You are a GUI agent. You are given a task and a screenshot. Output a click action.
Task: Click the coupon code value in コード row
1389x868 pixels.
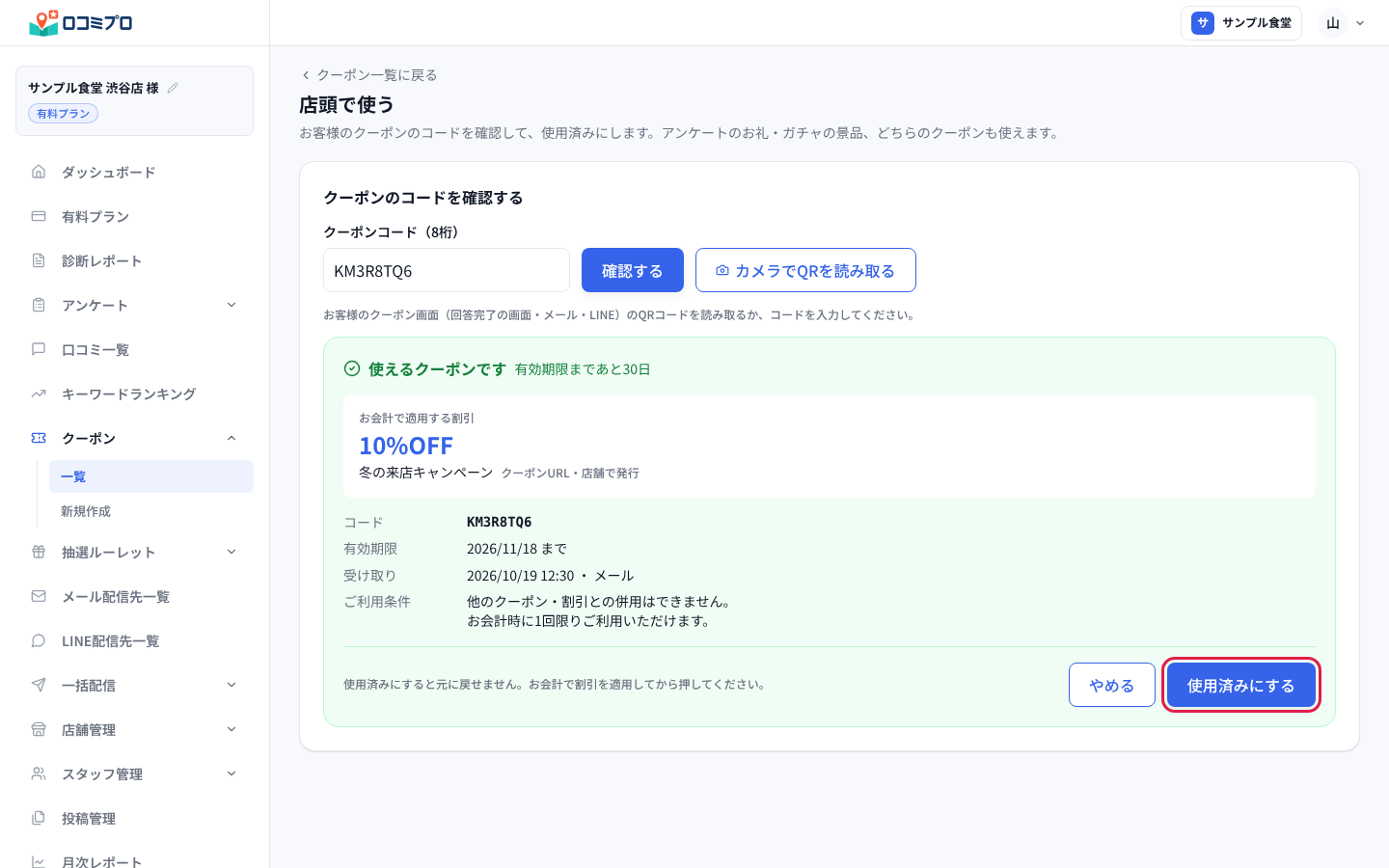point(499,522)
